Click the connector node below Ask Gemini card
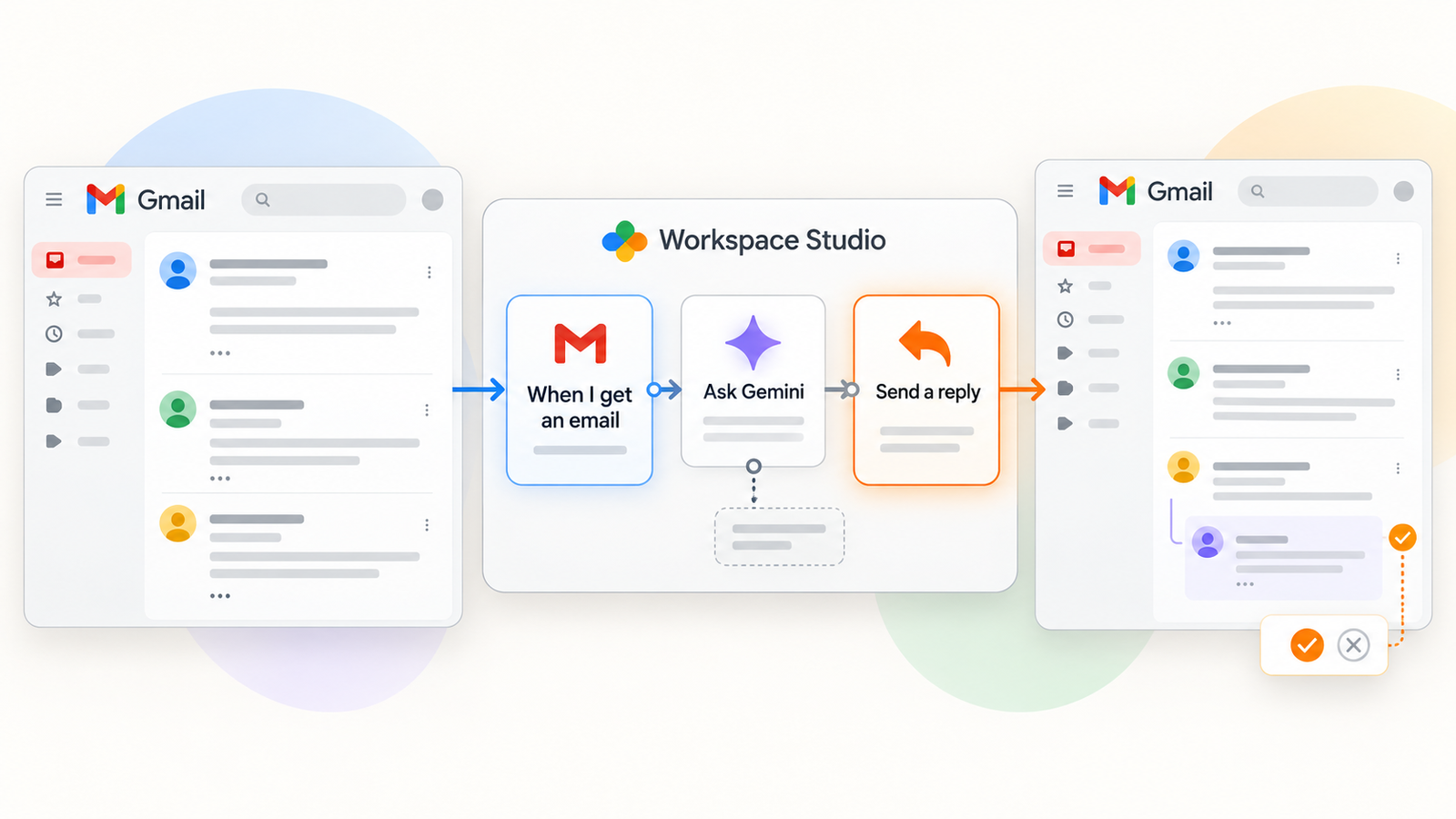 pos(753,467)
